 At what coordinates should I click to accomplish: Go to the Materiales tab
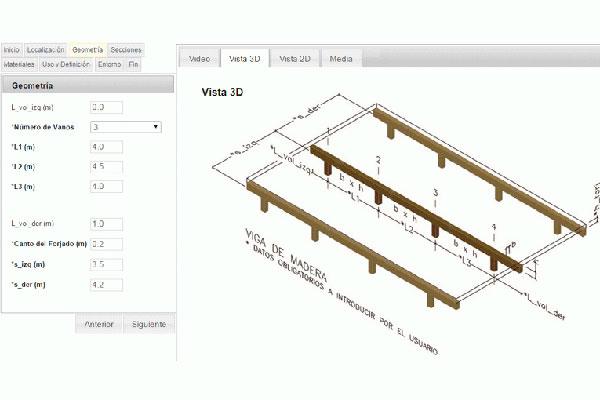pyautogui.click(x=19, y=64)
